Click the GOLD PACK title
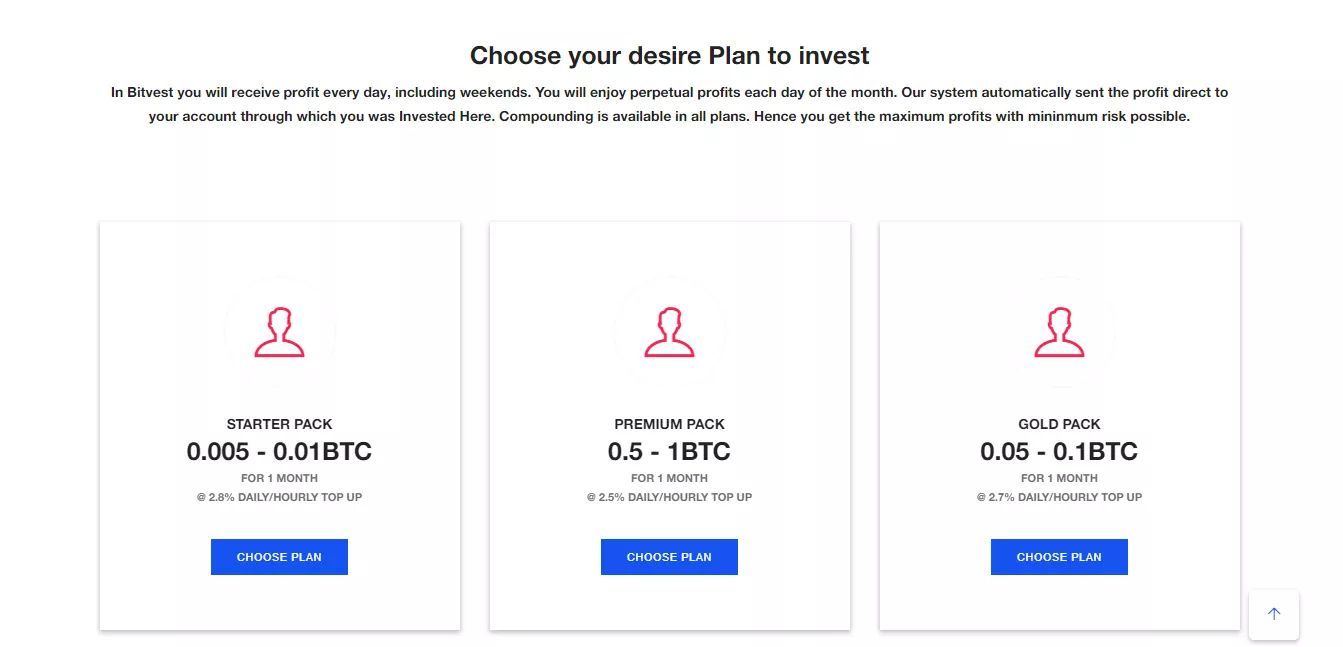Screen dimensions: 1343x647 (1059, 424)
